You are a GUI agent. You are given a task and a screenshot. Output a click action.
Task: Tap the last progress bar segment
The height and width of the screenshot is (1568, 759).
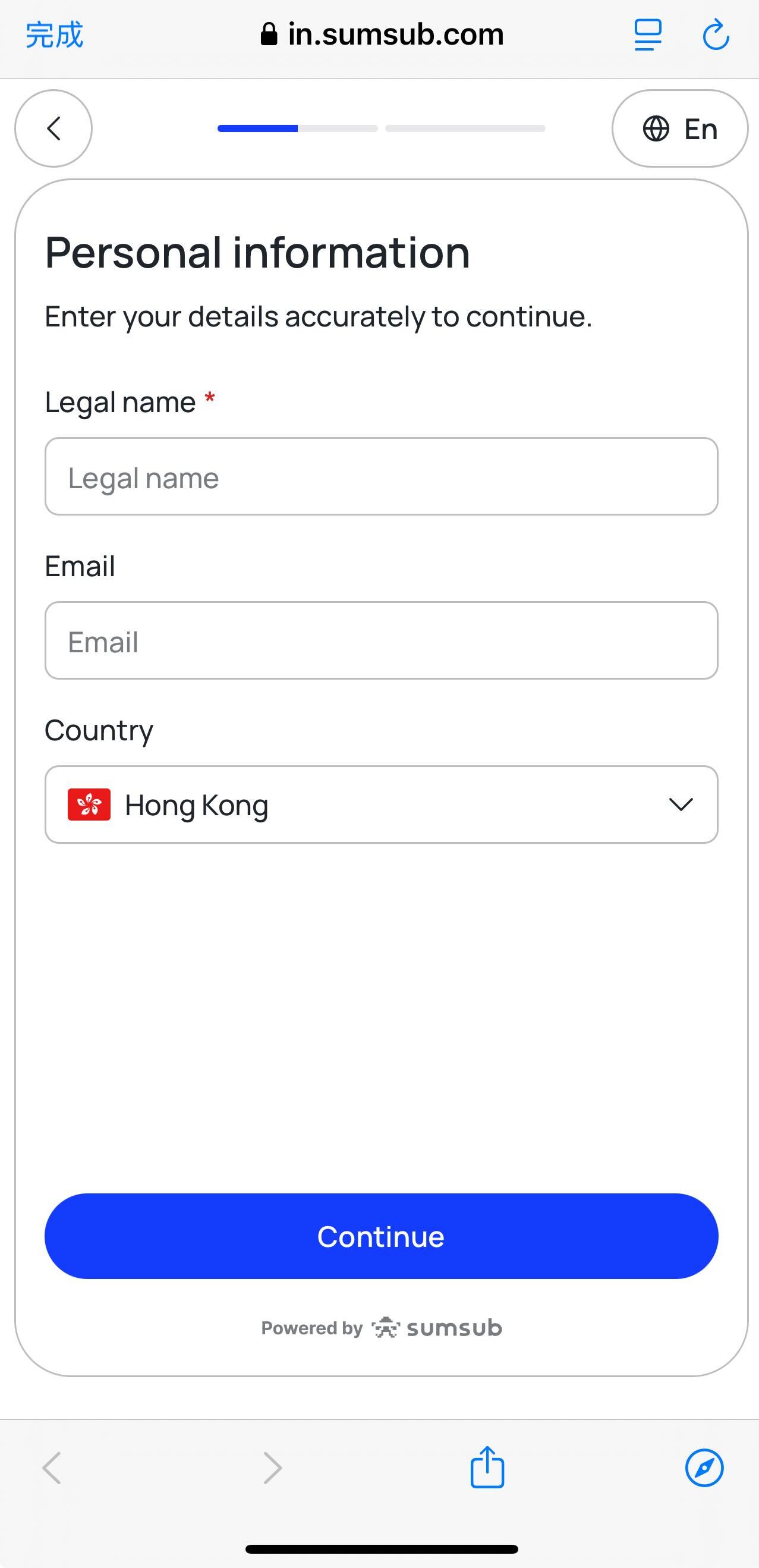pyautogui.click(x=465, y=128)
